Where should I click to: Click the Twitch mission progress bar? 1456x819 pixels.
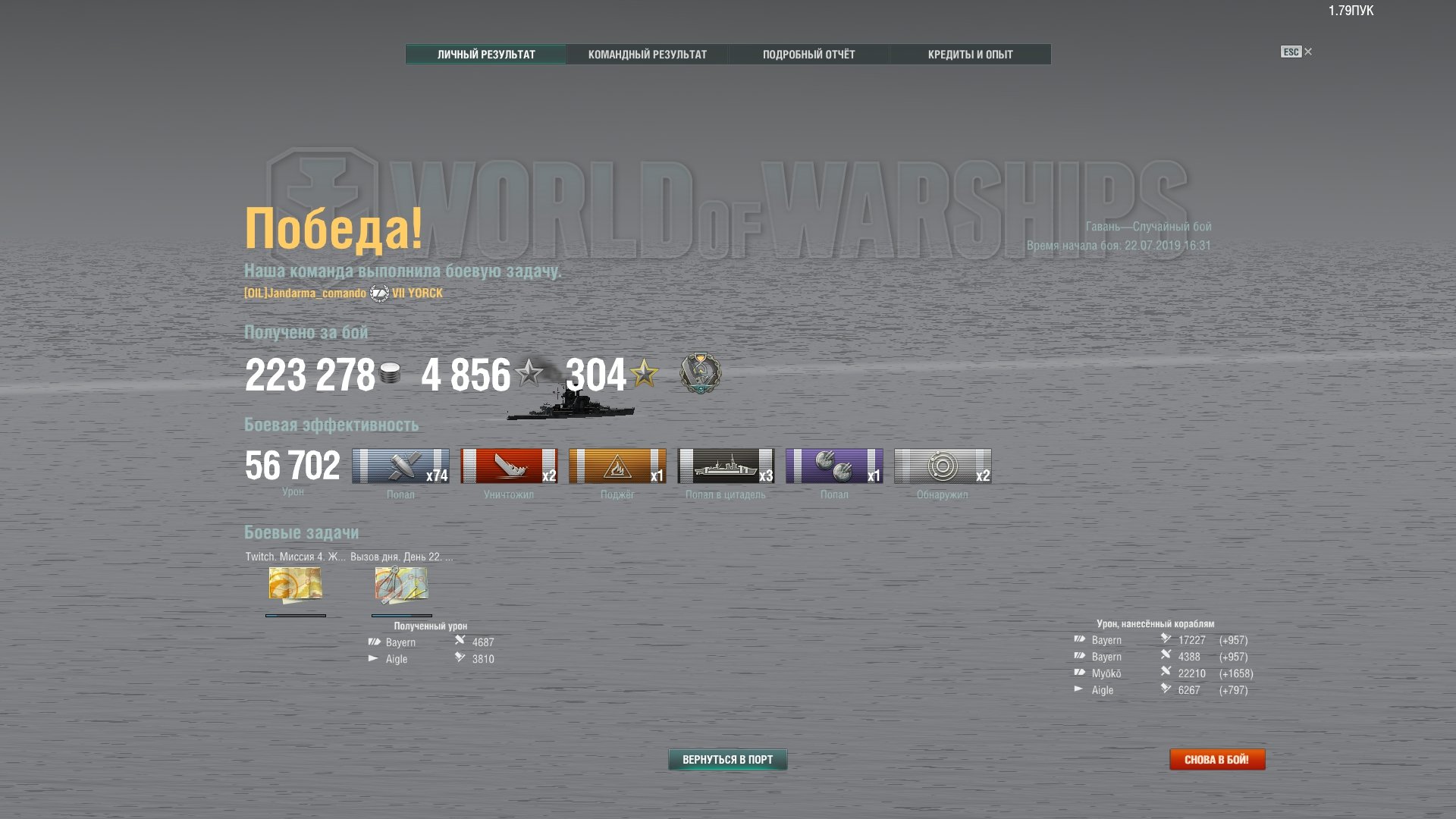click(295, 616)
